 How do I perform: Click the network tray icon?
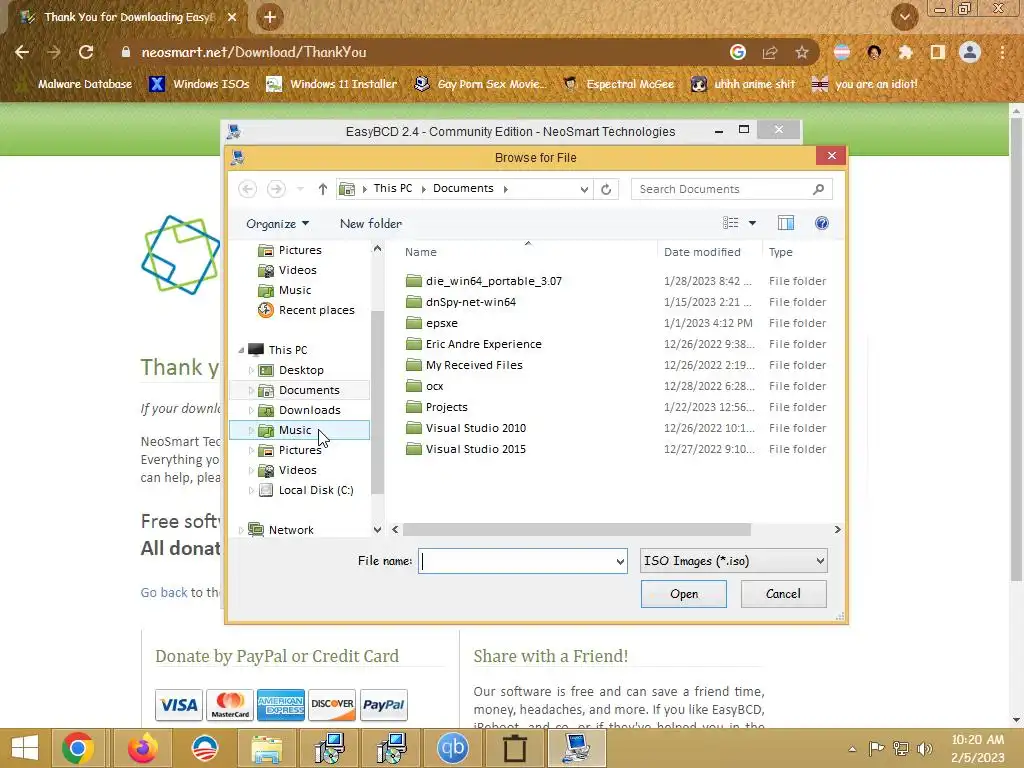click(x=901, y=748)
